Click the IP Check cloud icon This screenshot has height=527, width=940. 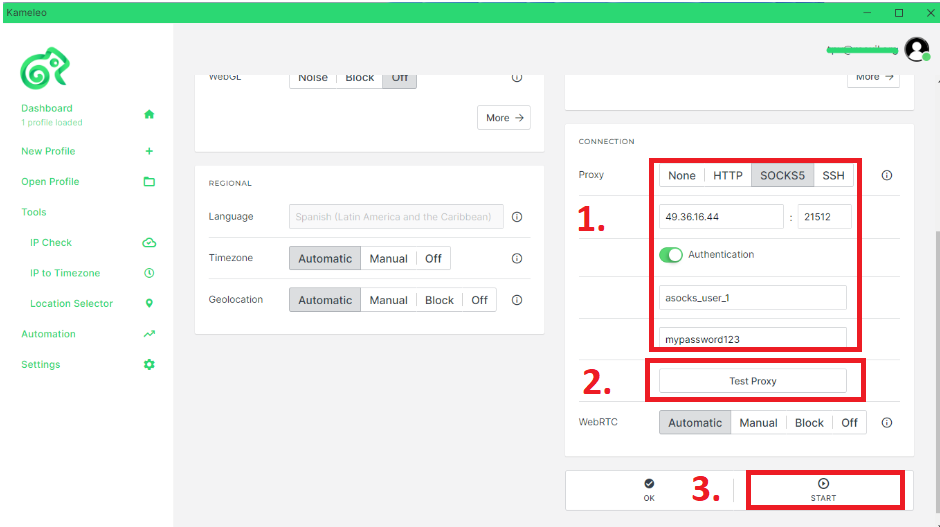pyautogui.click(x=149, y=243)
